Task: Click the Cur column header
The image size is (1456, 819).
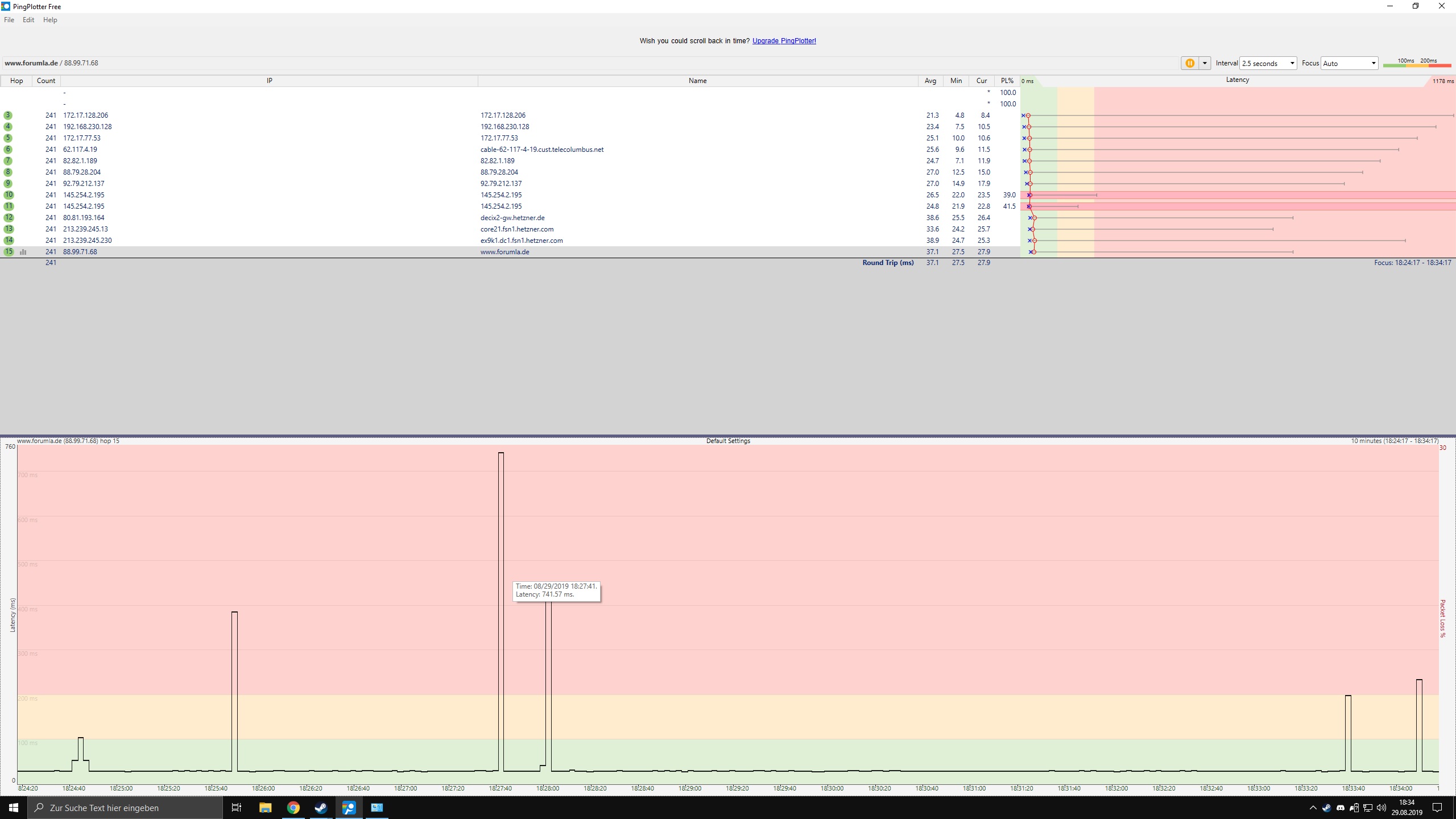Action: pyautogui.click(x=982, y=81)
